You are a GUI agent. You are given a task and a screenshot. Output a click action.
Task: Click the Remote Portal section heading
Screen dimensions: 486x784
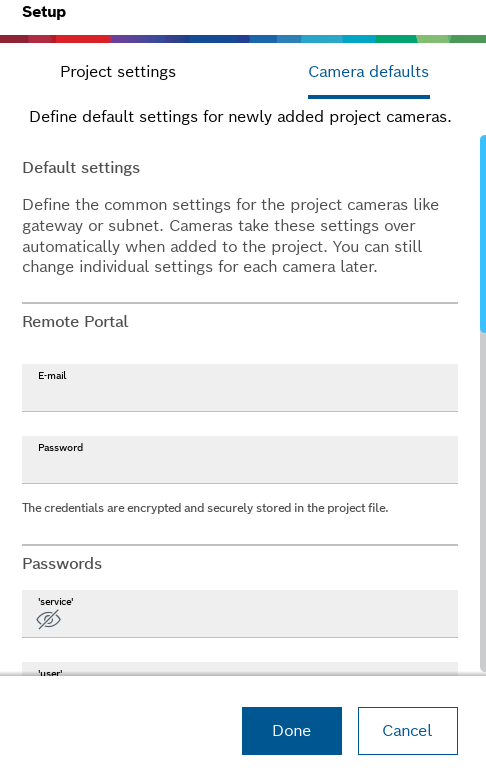point(76,322)
